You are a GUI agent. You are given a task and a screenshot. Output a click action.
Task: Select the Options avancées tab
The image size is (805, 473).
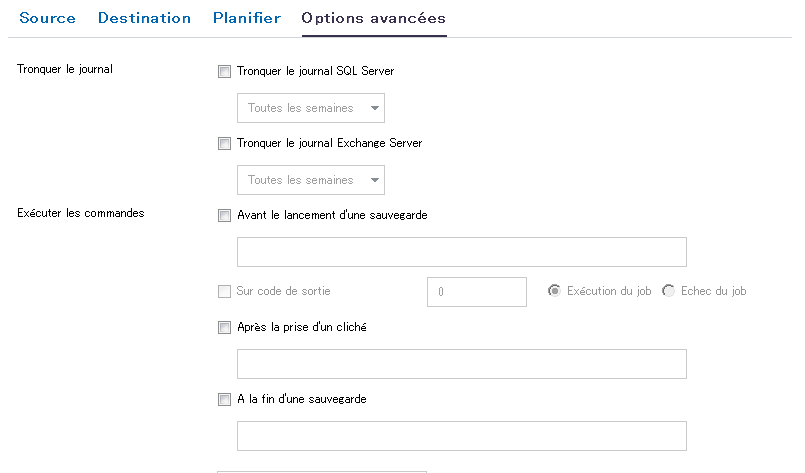click(x=373, y=18)
